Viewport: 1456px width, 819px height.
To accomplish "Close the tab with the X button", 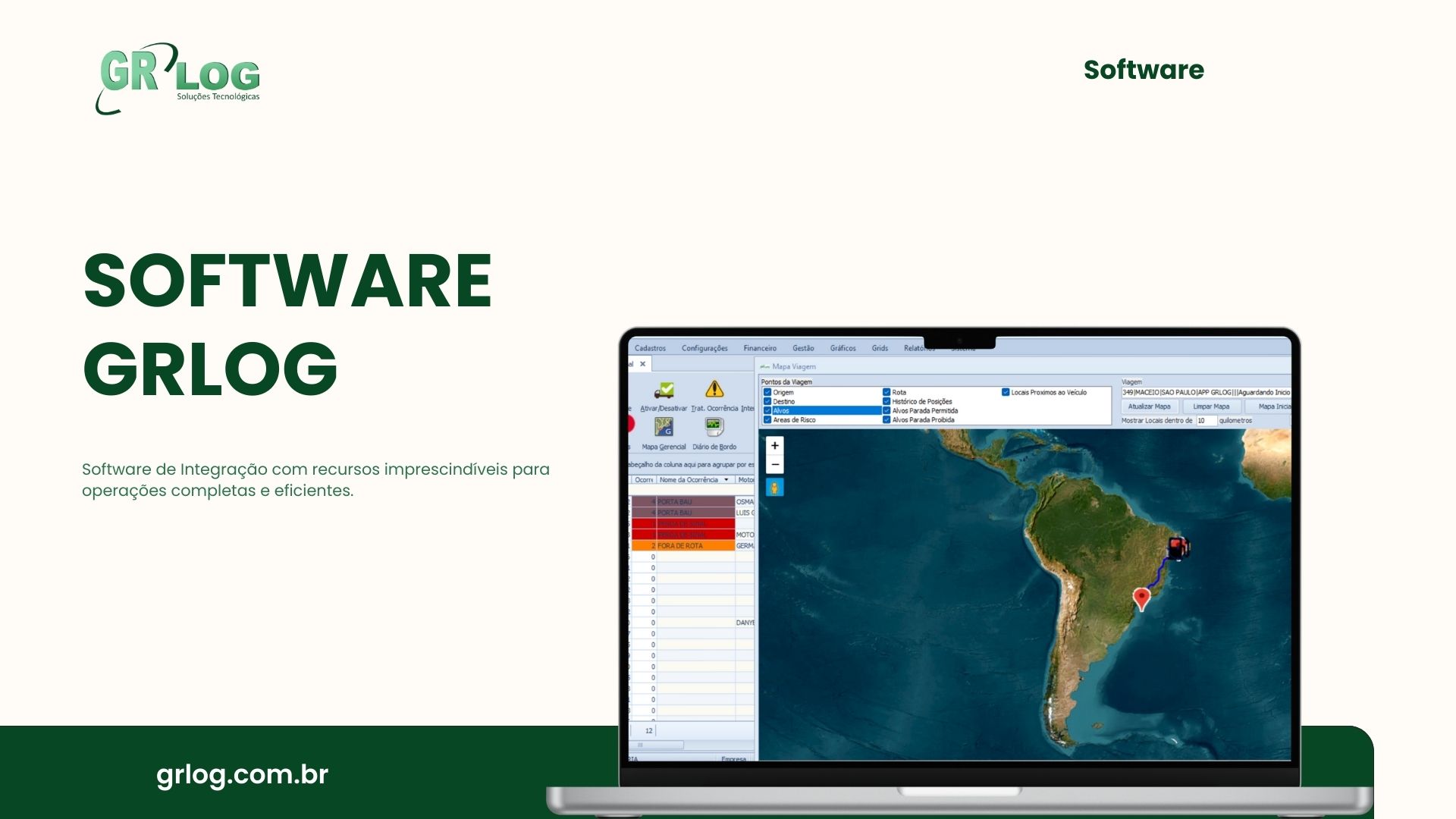I will 643,364.
